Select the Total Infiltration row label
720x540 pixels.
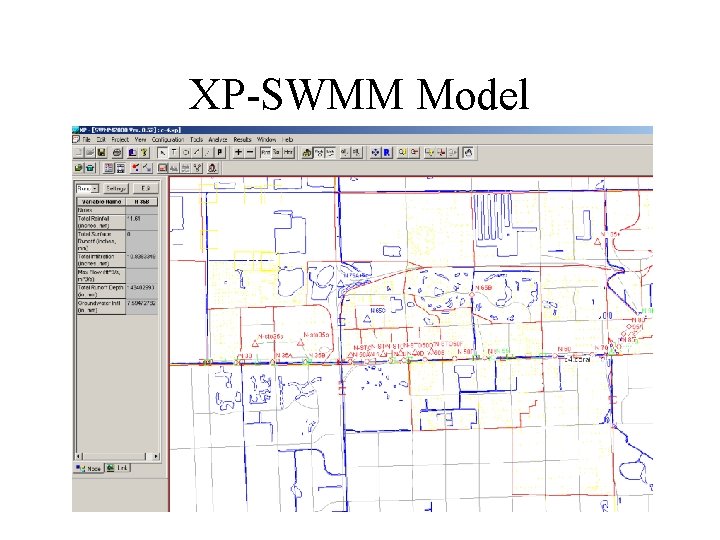(101, 260)
